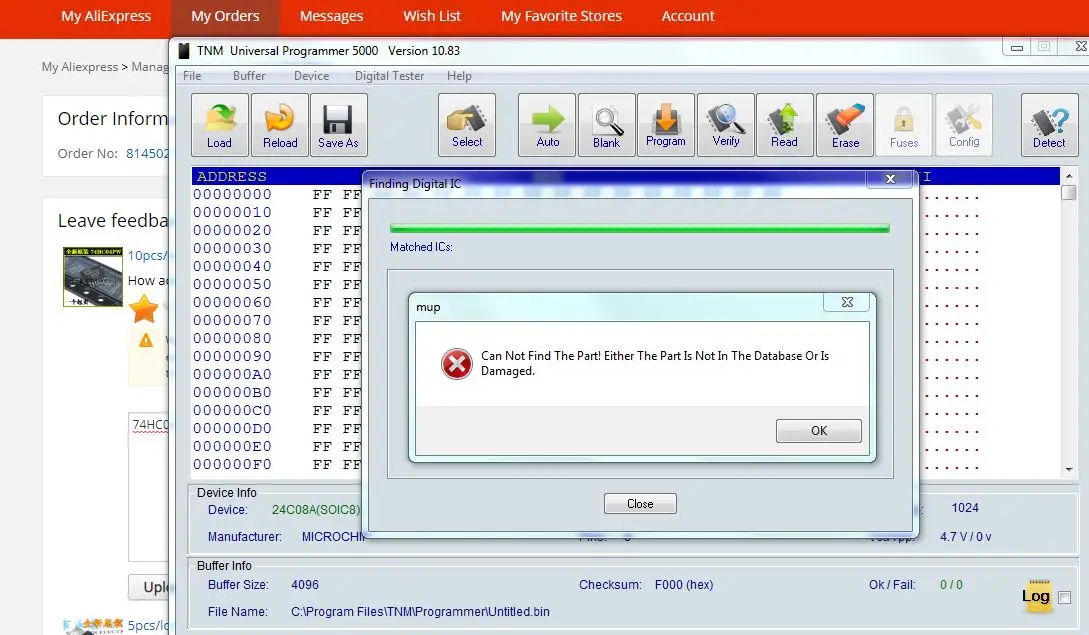Click address row 000000F0 in hex buffer
Screen dimensions: 1089x635
coord(232,464)
